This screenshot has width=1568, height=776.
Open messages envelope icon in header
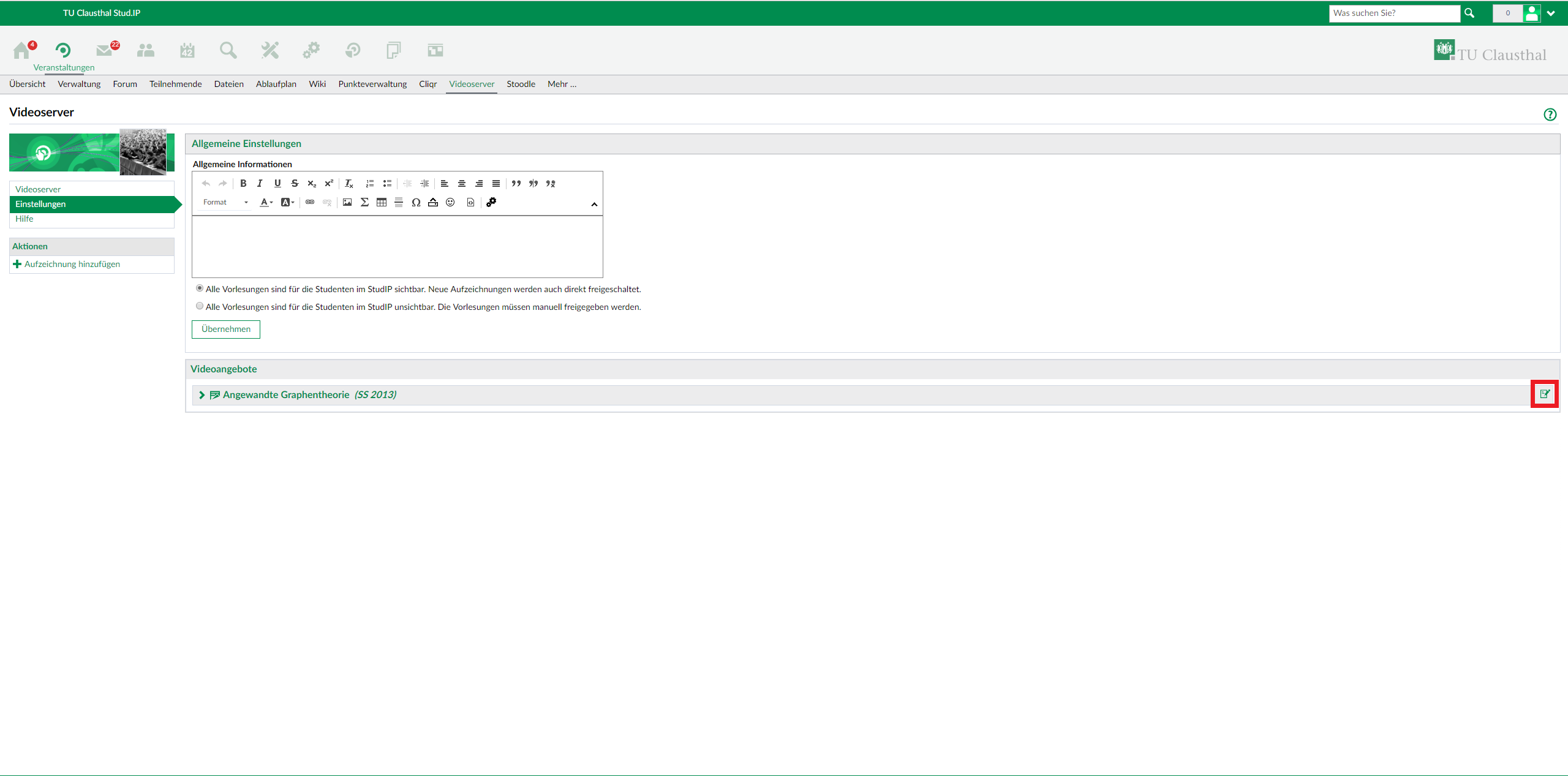tap(104, 50)
